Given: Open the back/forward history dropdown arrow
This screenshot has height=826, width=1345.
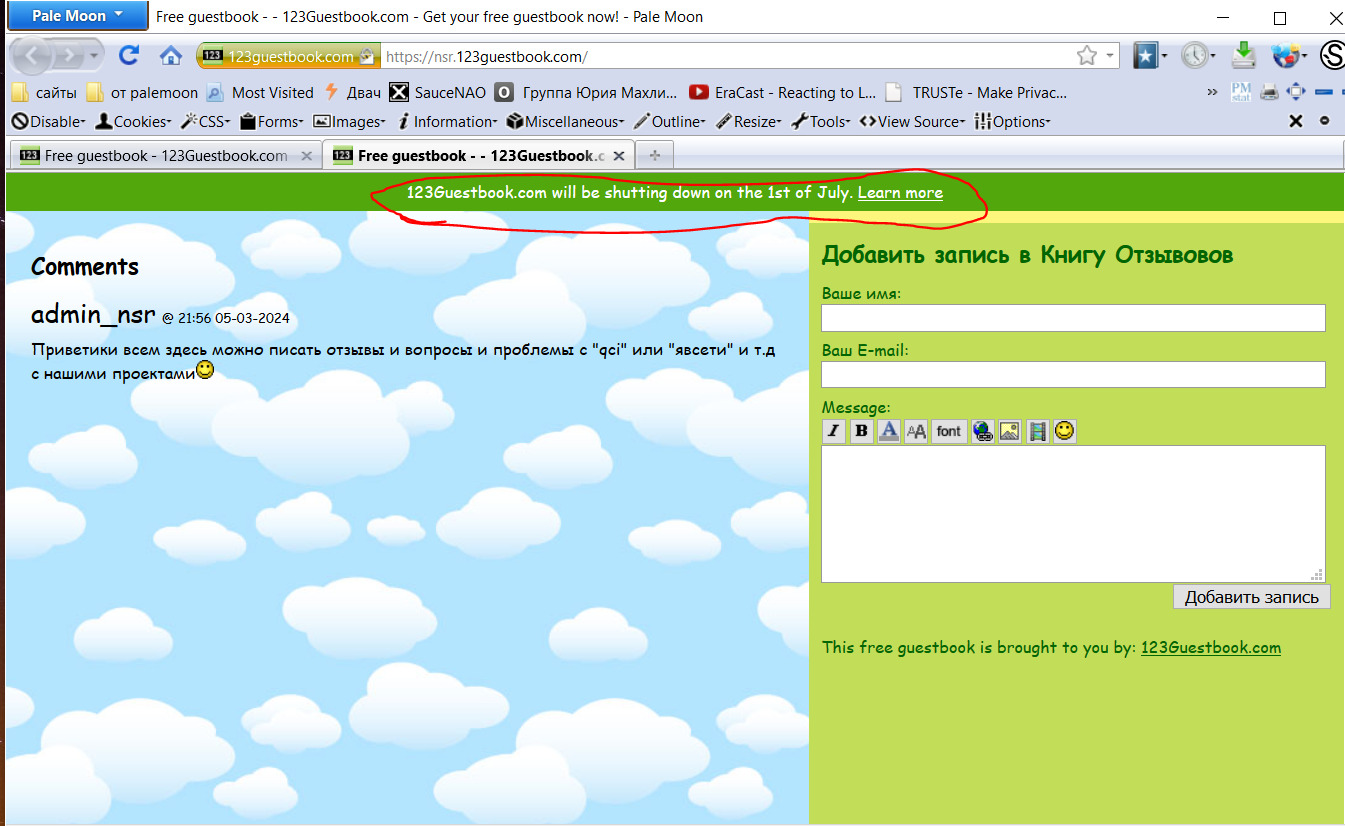Looking at the screenshot, I should tap(95, 56).
